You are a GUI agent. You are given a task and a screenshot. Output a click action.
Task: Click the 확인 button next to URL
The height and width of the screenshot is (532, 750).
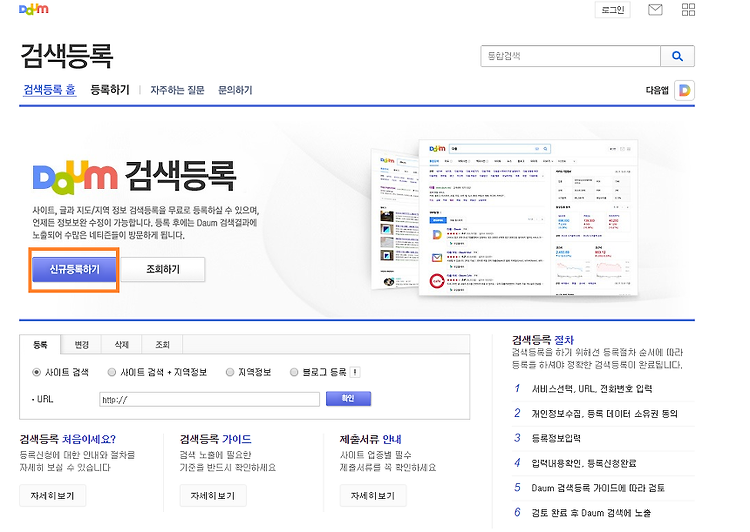pyautogui.click(x=348, y=399)
